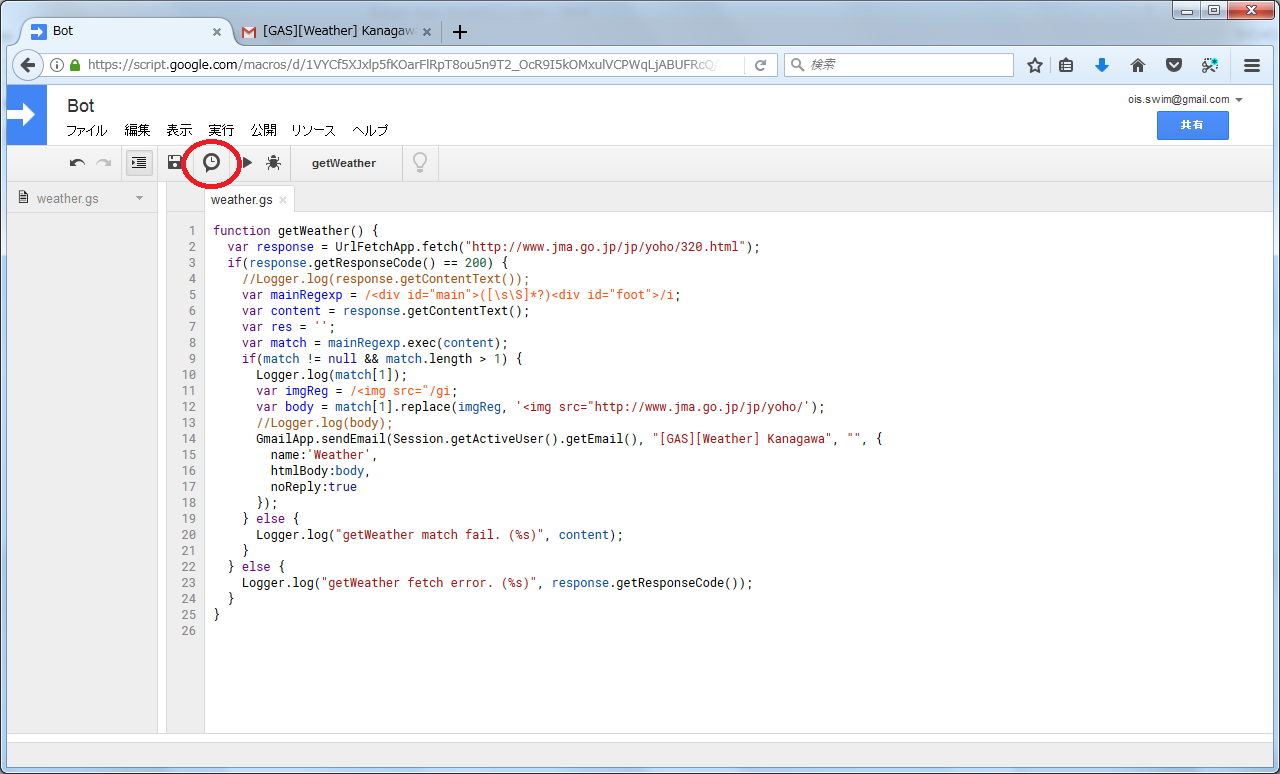1280x774 pixels.
Task: Click line number 14 in gutter
Action: pyautogui.click(x=190, y=439)
